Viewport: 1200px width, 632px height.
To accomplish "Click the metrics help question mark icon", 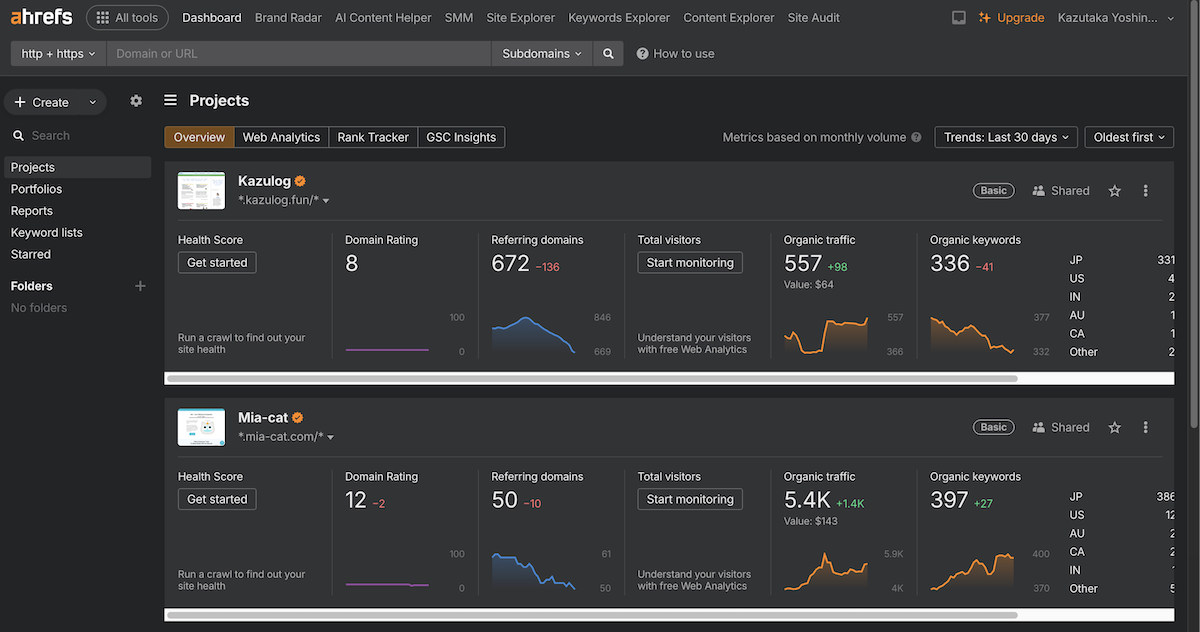I will coord(916,138).
